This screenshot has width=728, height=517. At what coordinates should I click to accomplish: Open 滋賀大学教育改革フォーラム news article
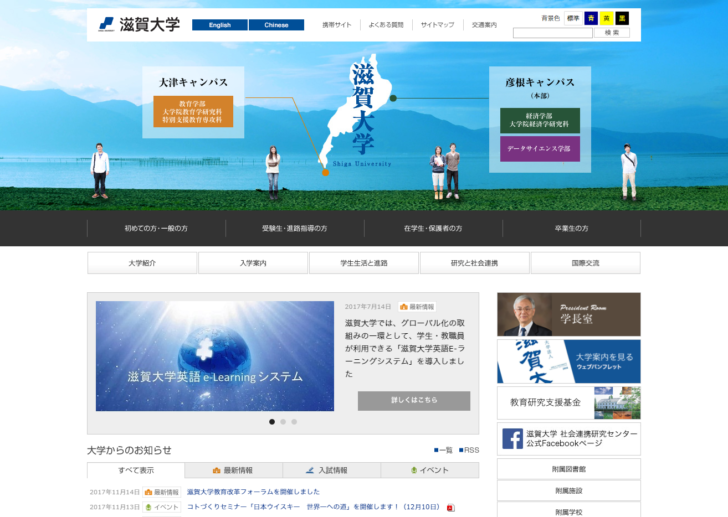(x=254, y=492)
